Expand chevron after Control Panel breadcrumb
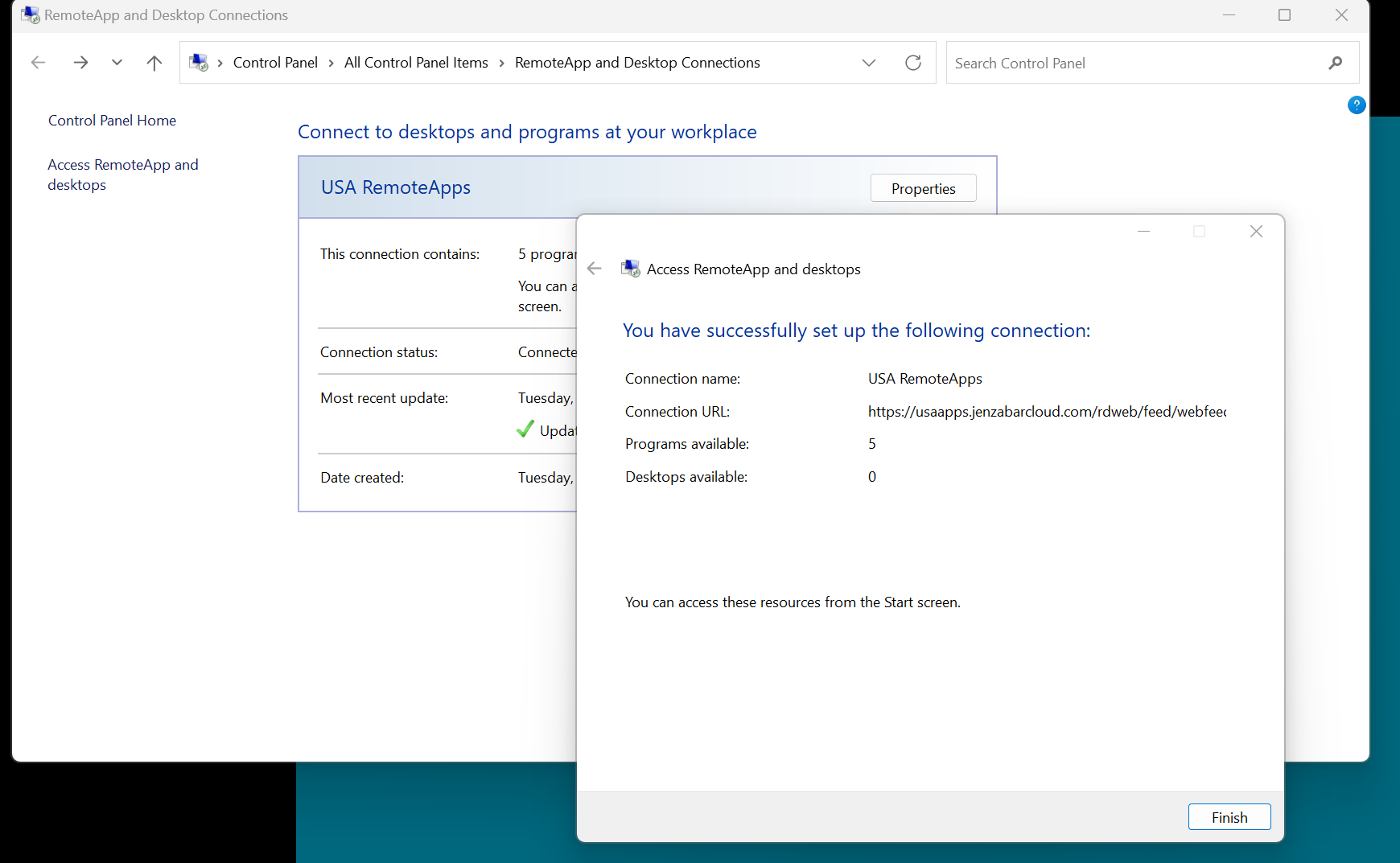The image size is (1400, 863). point(331,63)
